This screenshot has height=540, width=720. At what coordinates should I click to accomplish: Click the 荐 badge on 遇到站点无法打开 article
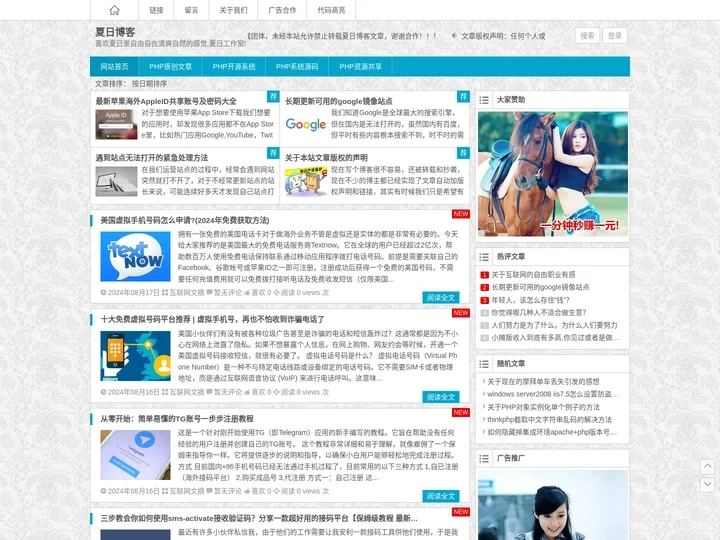273,153
